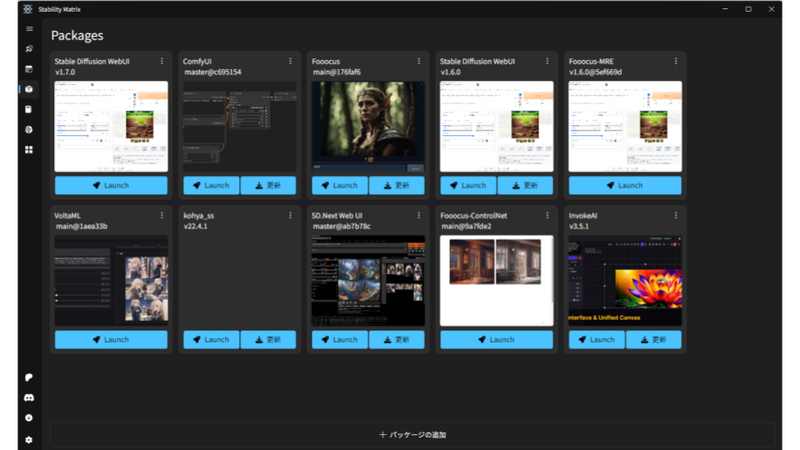800x450 pixels.
Task: Click パッケージの追加 add package button
Action: [x=413, y=435]
